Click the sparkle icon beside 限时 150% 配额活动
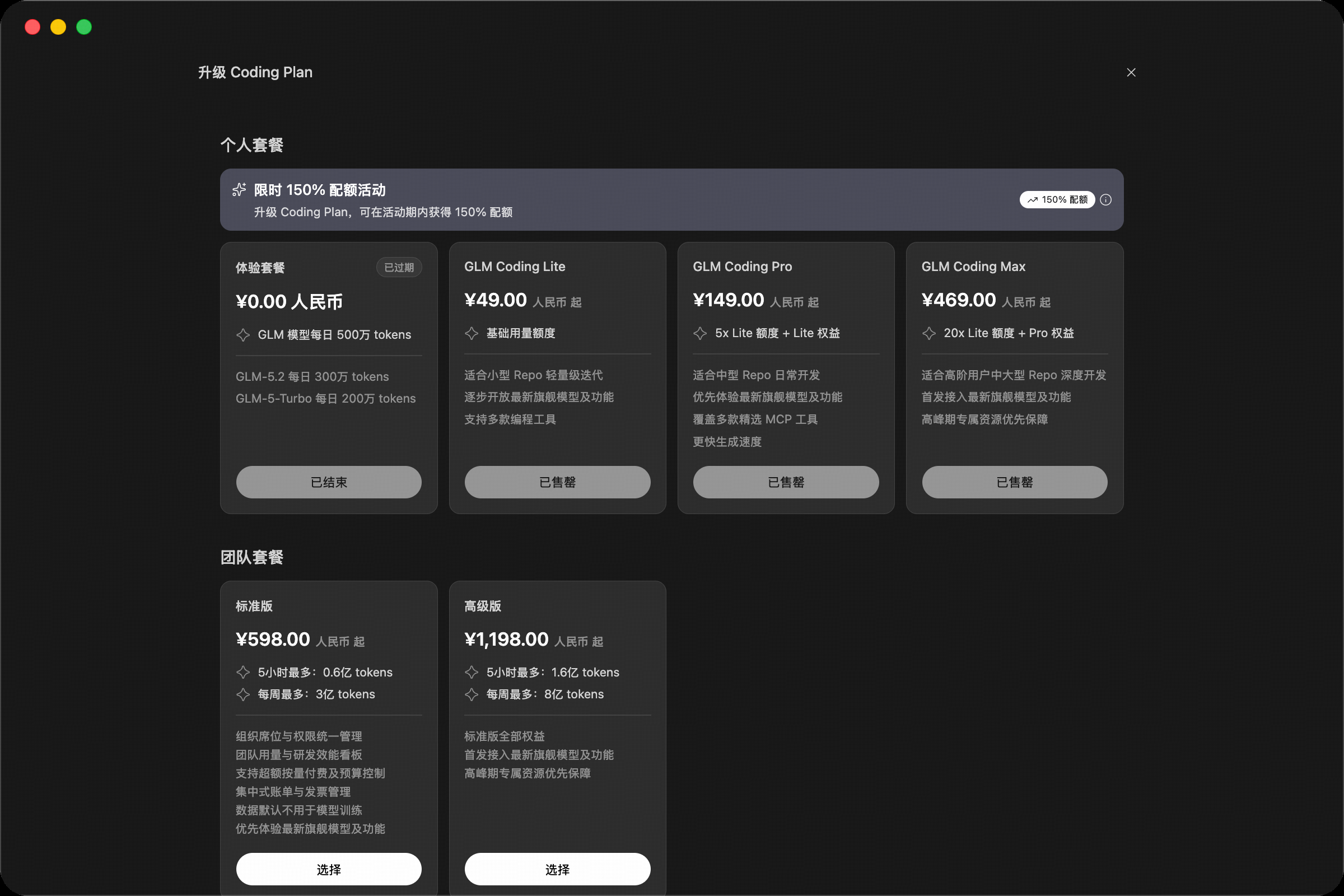 pos(240,190)
